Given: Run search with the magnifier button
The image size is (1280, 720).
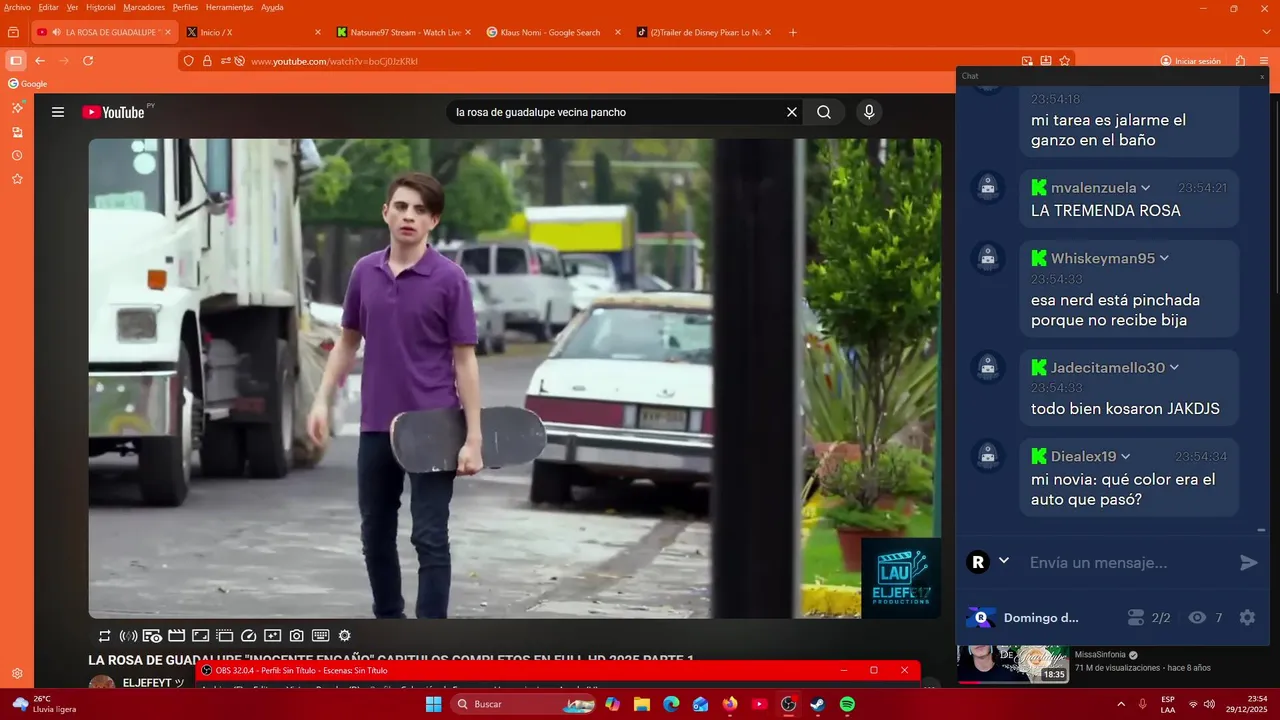Looking at the screenshot, I should coord(824,112).
